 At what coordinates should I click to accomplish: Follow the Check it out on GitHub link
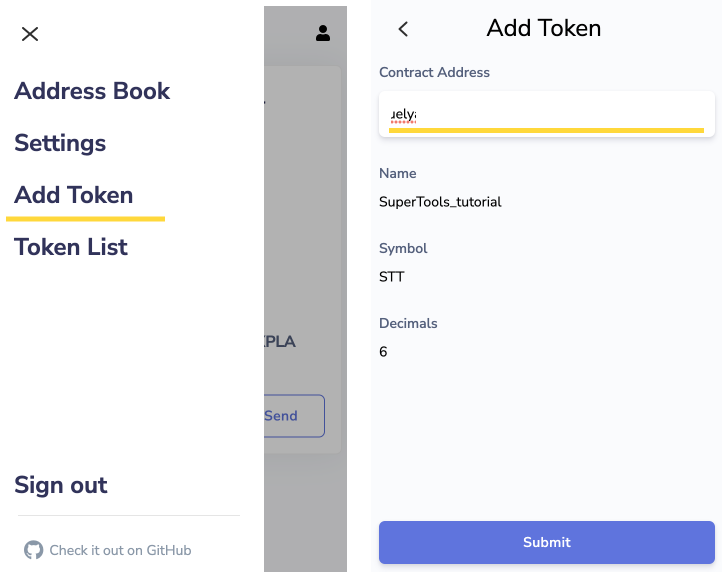tap(120, 550)
